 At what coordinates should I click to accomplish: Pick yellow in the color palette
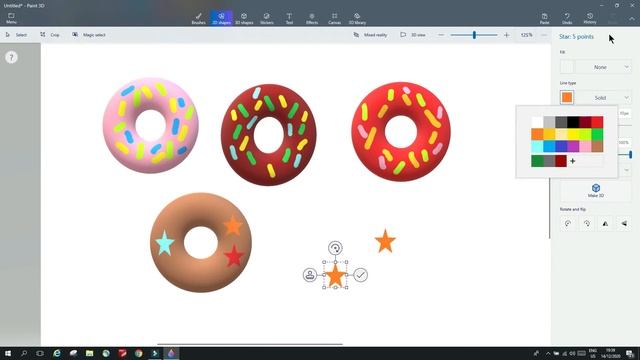573,134
